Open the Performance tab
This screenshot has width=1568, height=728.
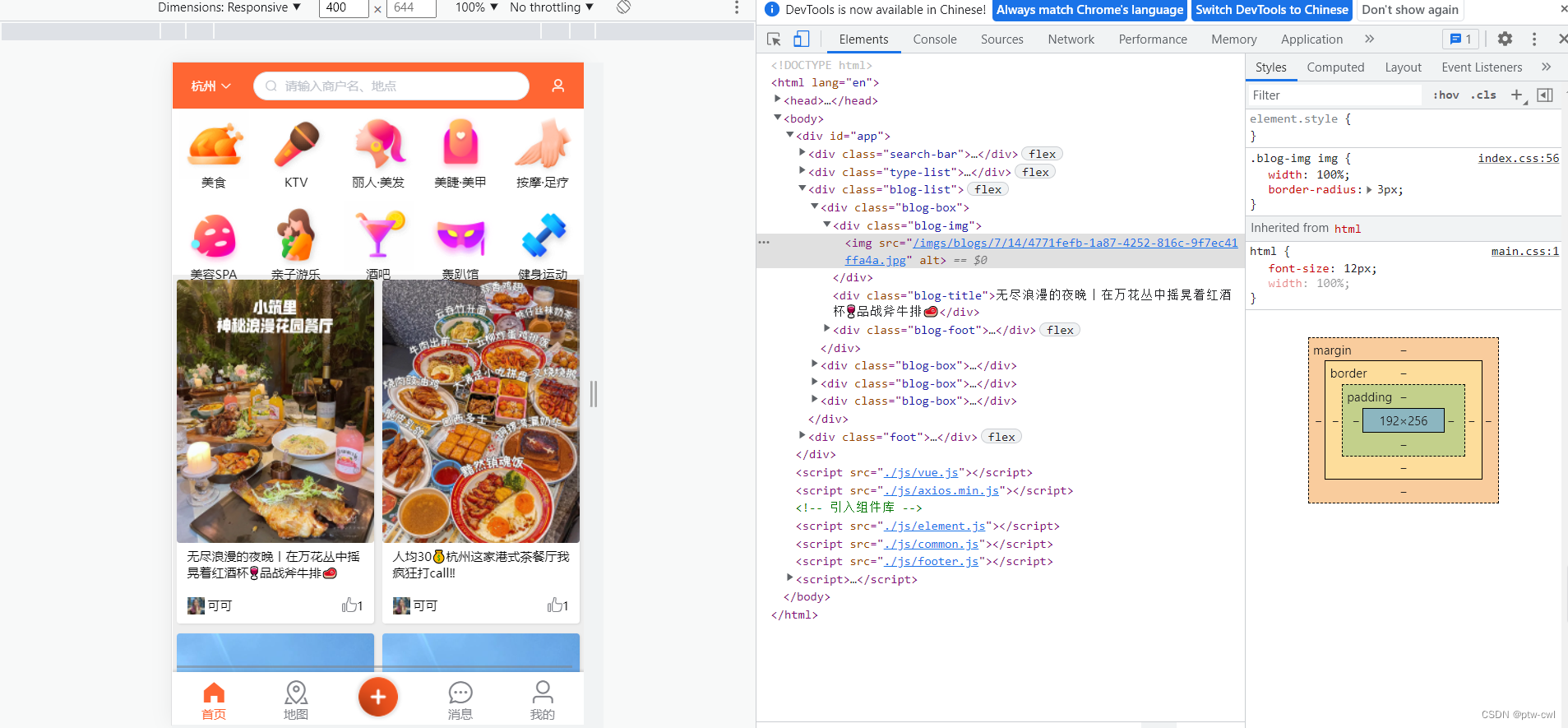1153,39
